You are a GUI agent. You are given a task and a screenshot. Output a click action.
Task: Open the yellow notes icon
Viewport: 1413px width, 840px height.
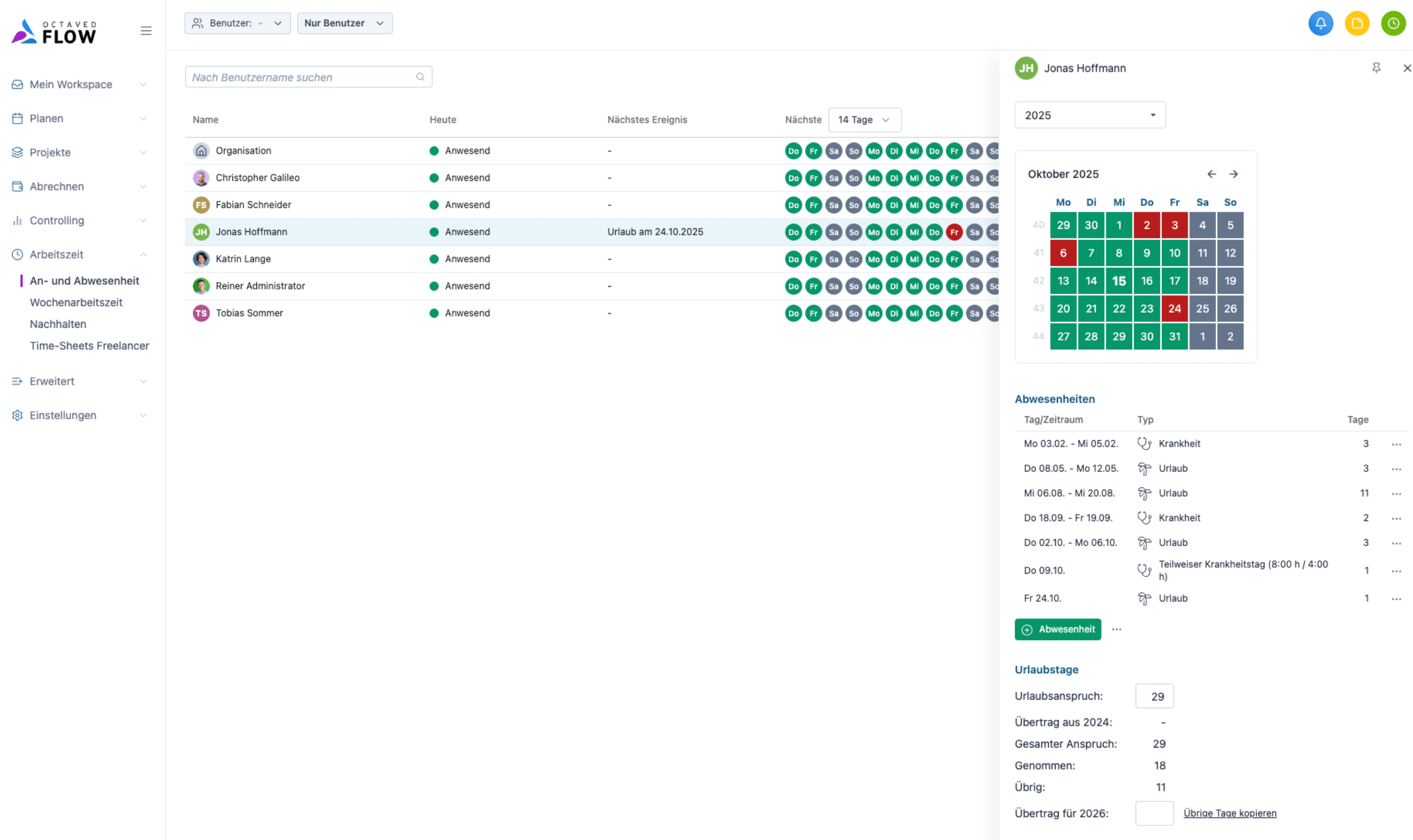(1357, 23)
